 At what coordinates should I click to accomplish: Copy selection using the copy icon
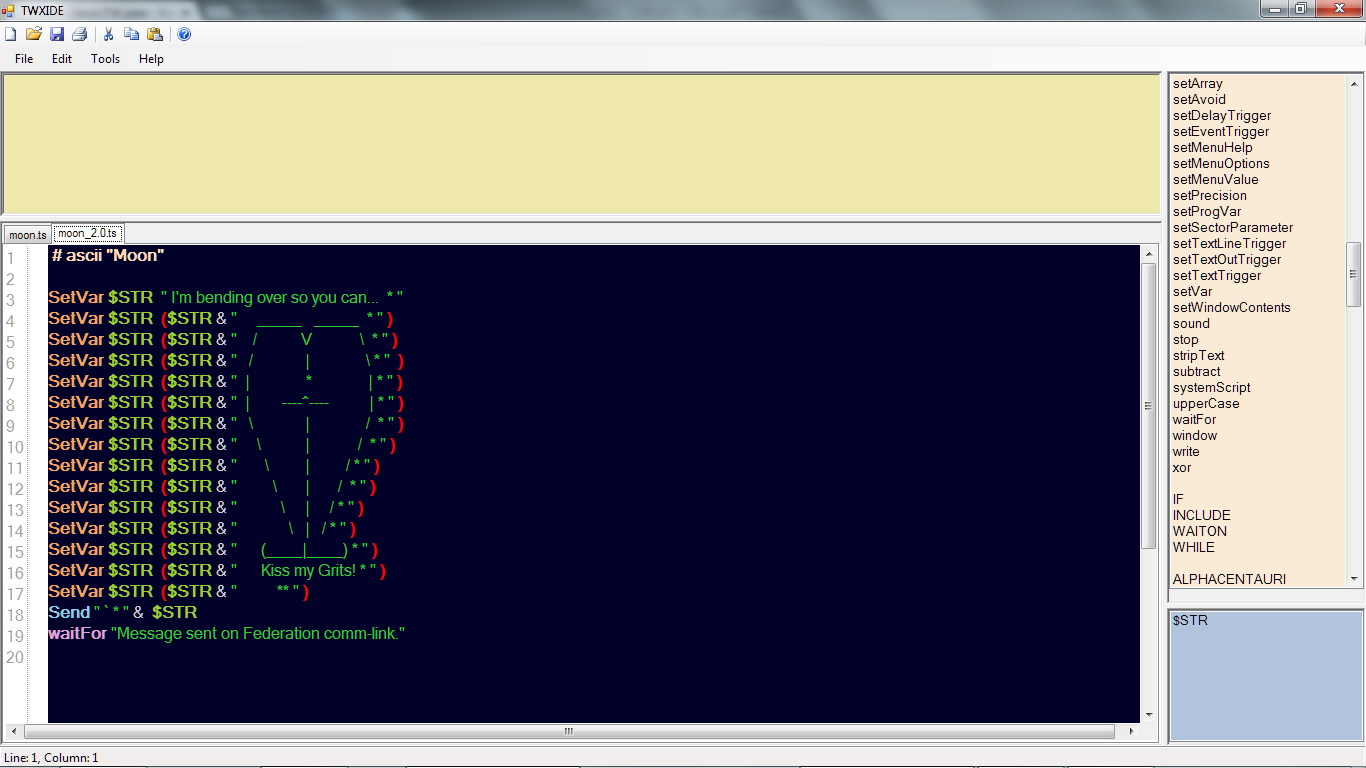click(x=131, y=33)
